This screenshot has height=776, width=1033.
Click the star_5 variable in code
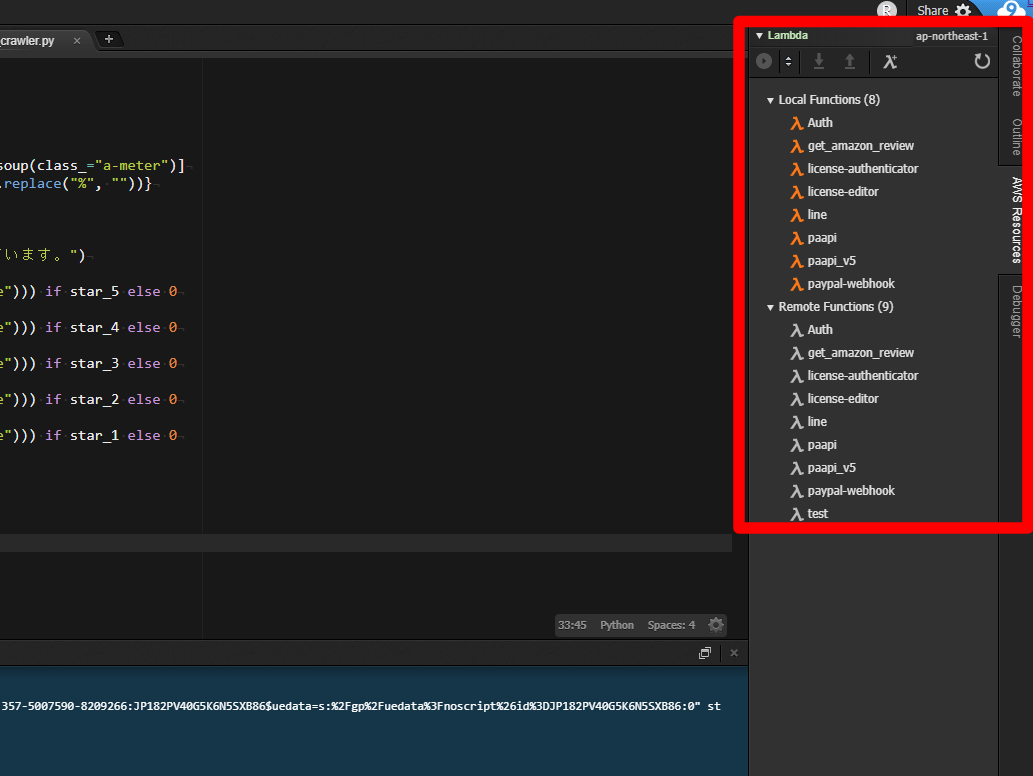[94, 292]
